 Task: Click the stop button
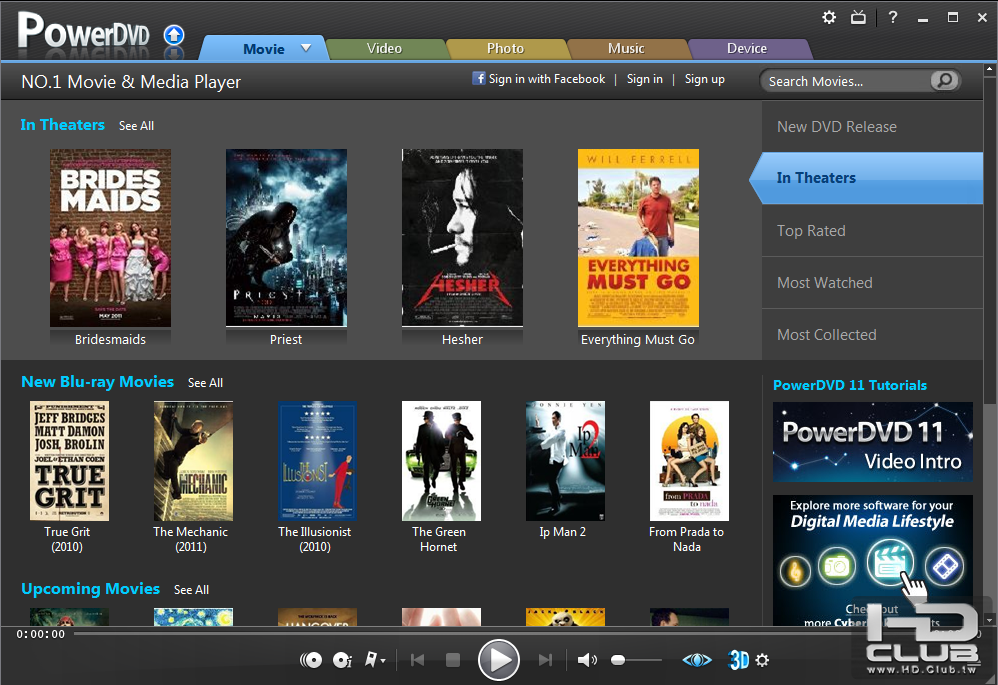[453, 660]
